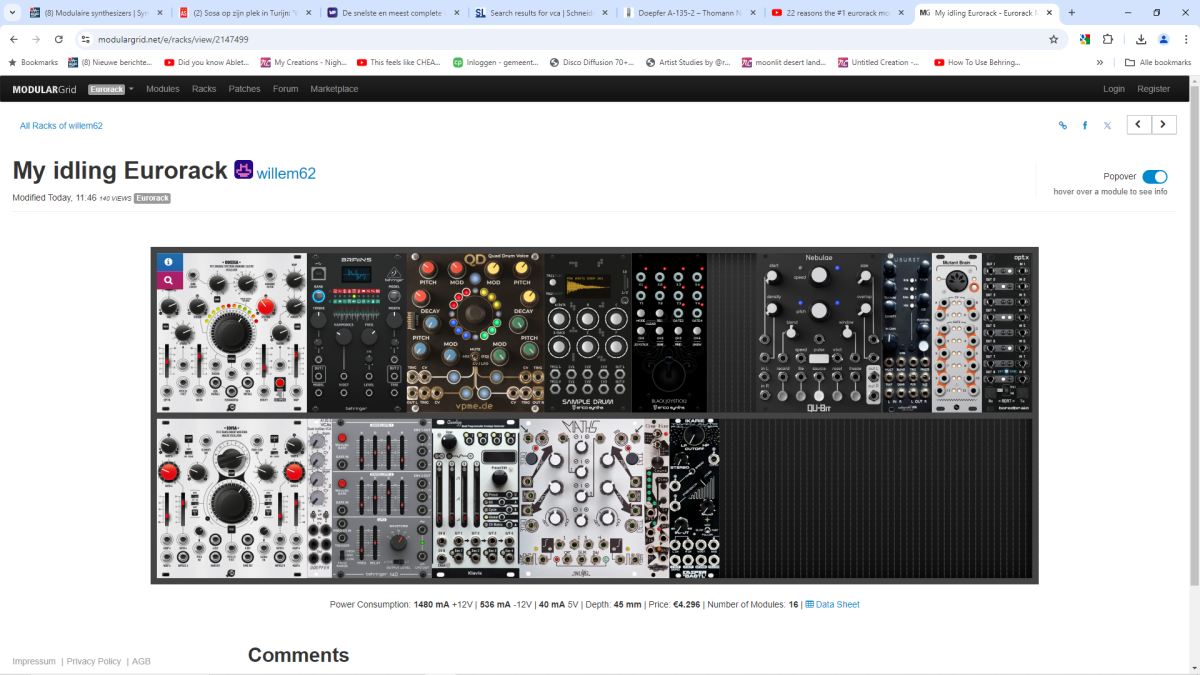Open the 'How To Use Behring...' bookmark
This screenshot has width=1200, height=675.
pyautogui.click(x=978, y=62)
